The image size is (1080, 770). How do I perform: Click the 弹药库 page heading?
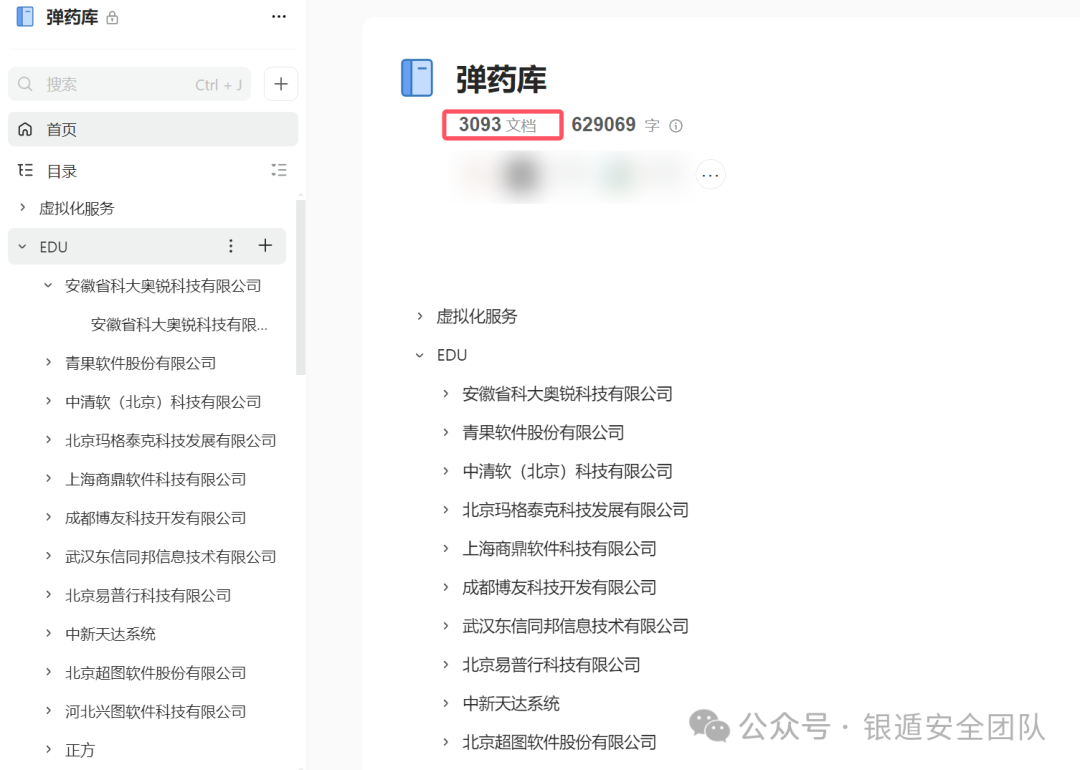point(501,79)
